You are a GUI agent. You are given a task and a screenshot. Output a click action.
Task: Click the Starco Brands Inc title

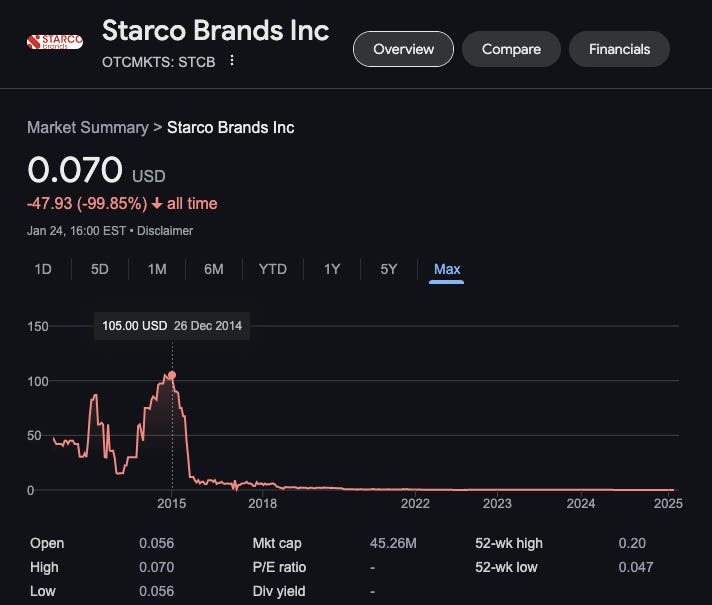pyautogui.click(x=216, y=30)
